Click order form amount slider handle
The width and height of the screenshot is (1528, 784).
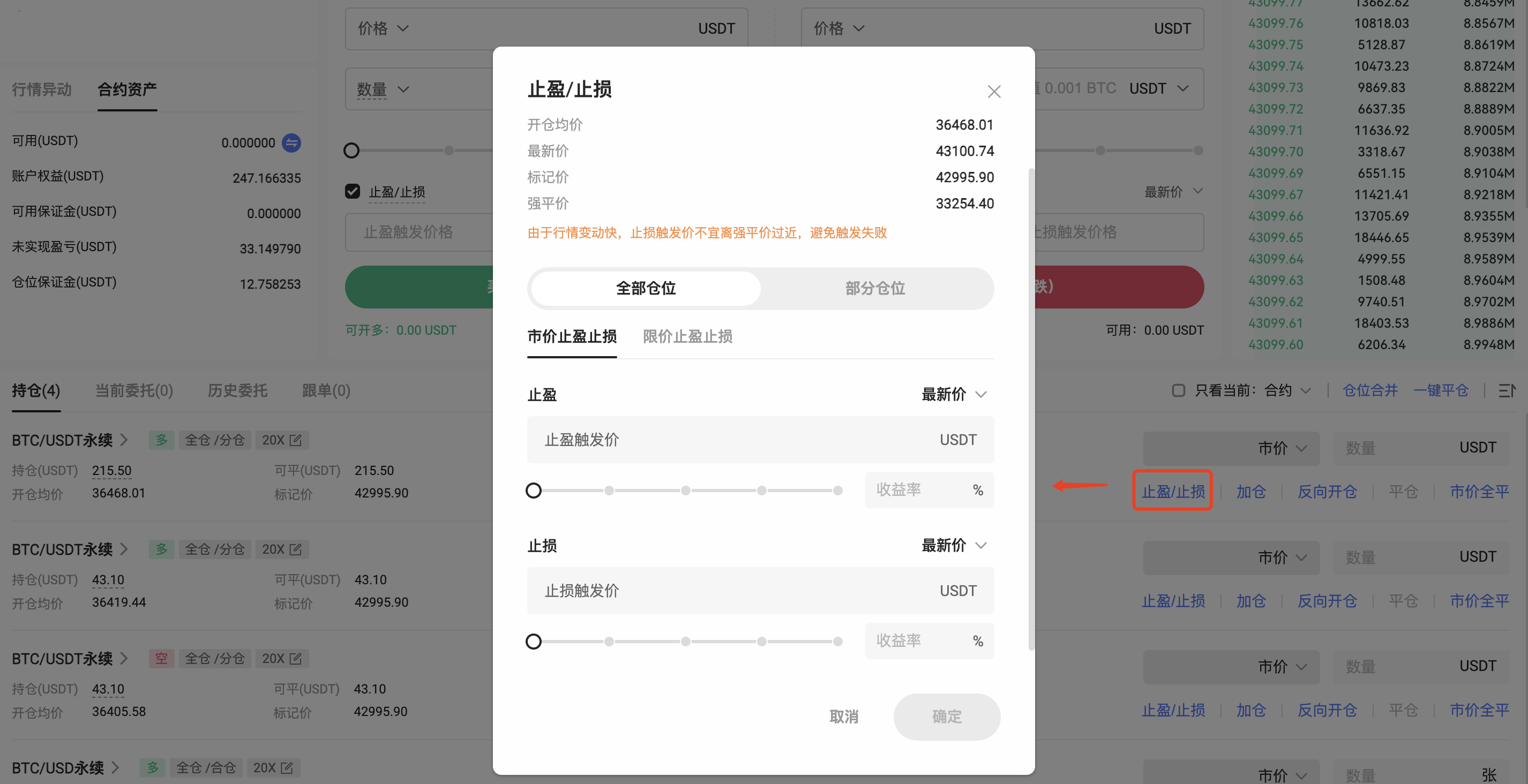click(351, 150)
